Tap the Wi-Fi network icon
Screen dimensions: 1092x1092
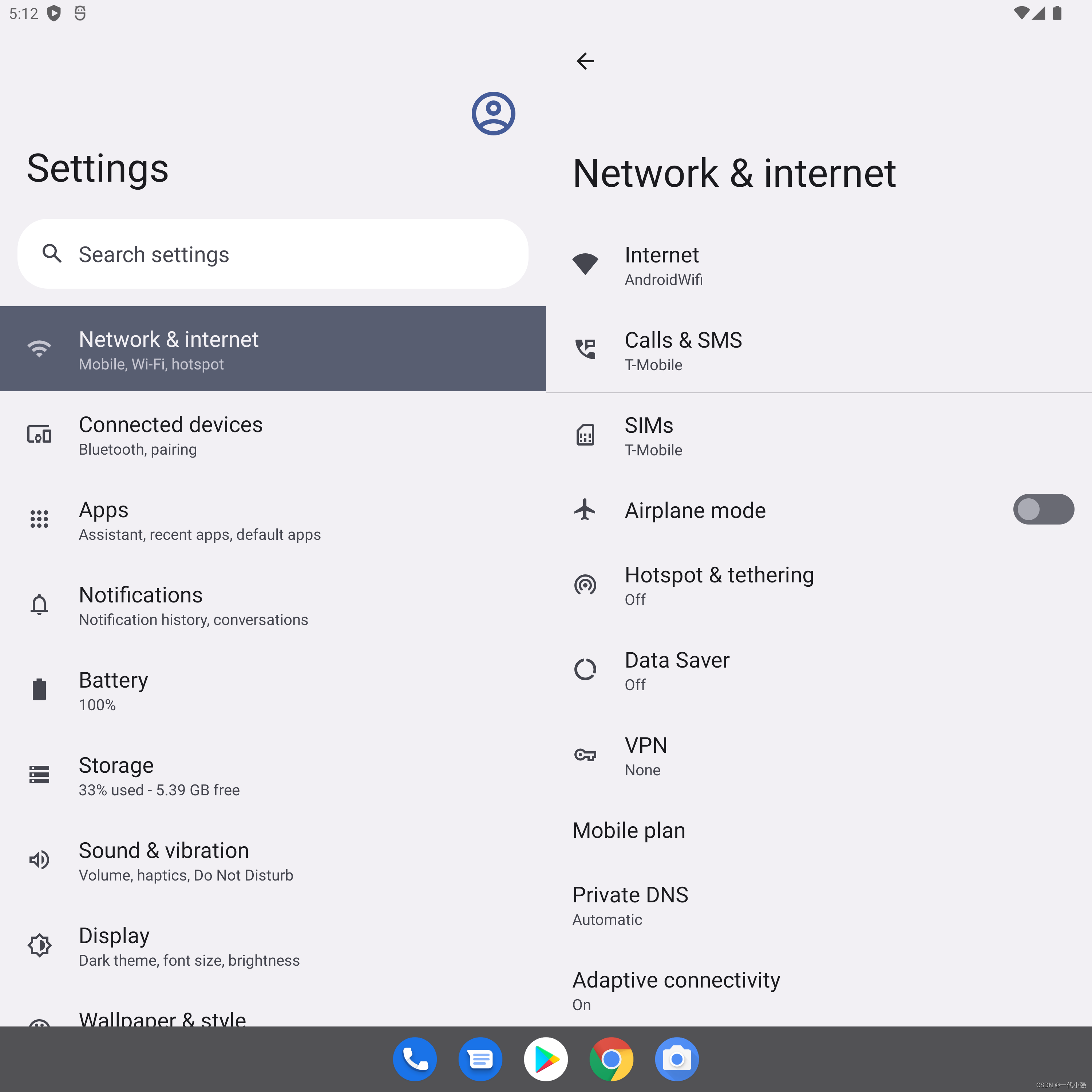tap(585, 264)
